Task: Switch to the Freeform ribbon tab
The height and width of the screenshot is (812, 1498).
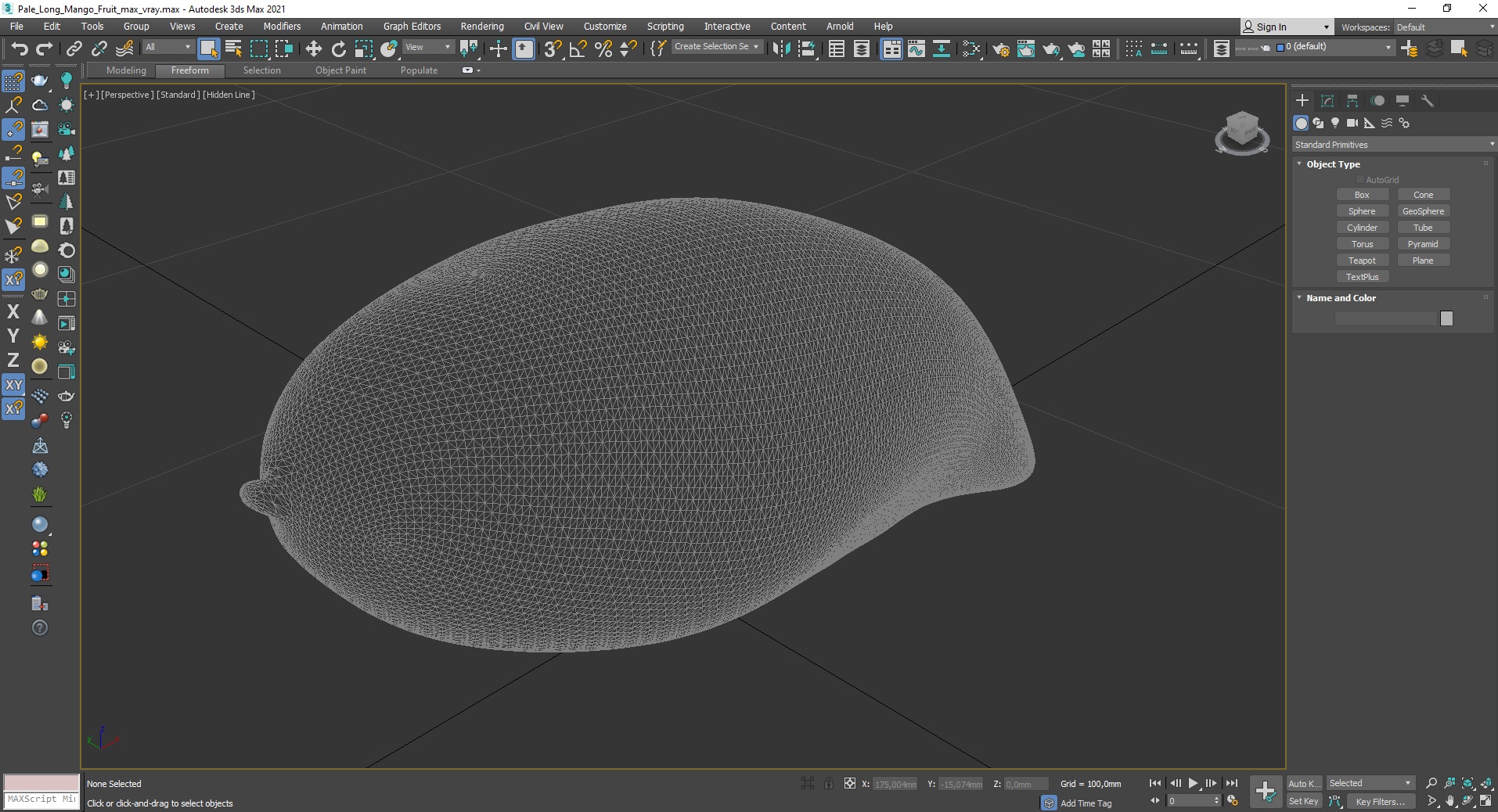Action: [190, 70]
